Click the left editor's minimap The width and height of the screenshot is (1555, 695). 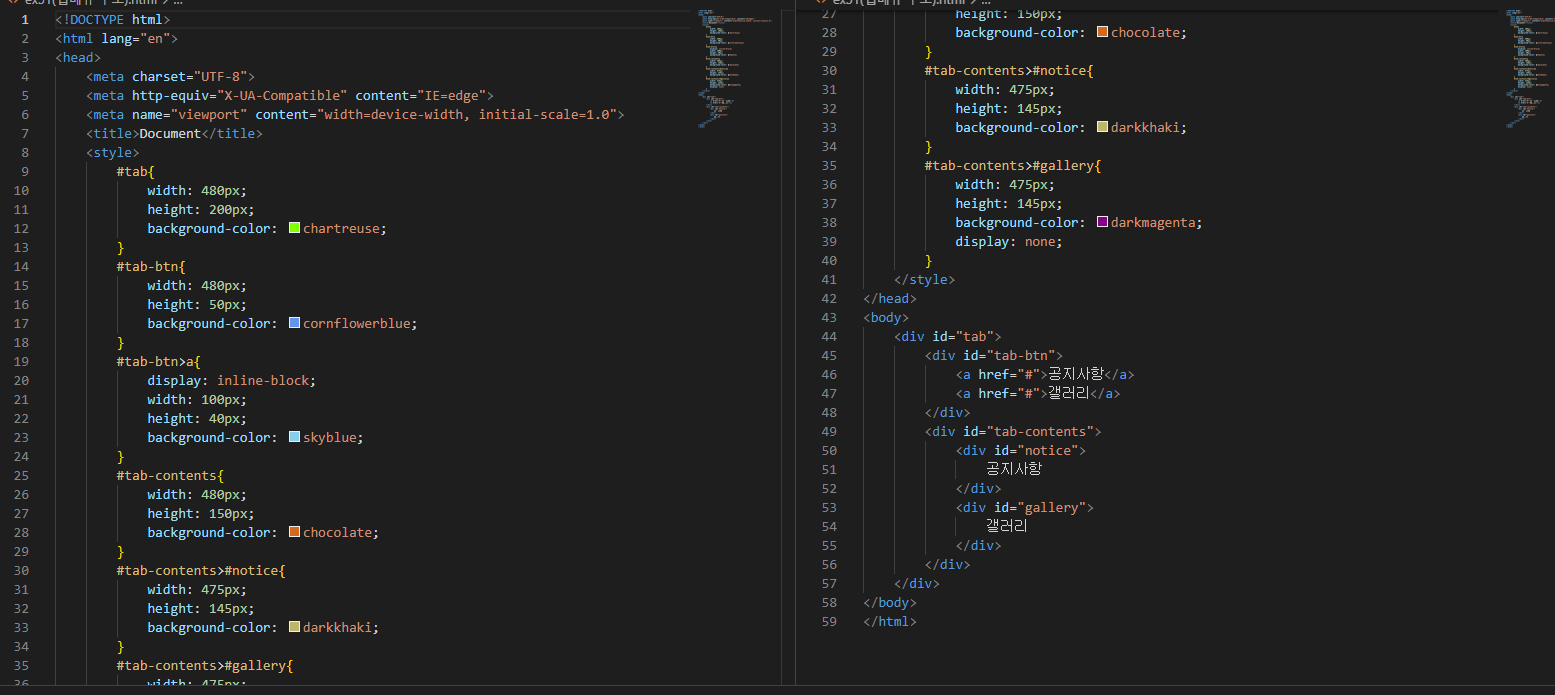(735, 68)
